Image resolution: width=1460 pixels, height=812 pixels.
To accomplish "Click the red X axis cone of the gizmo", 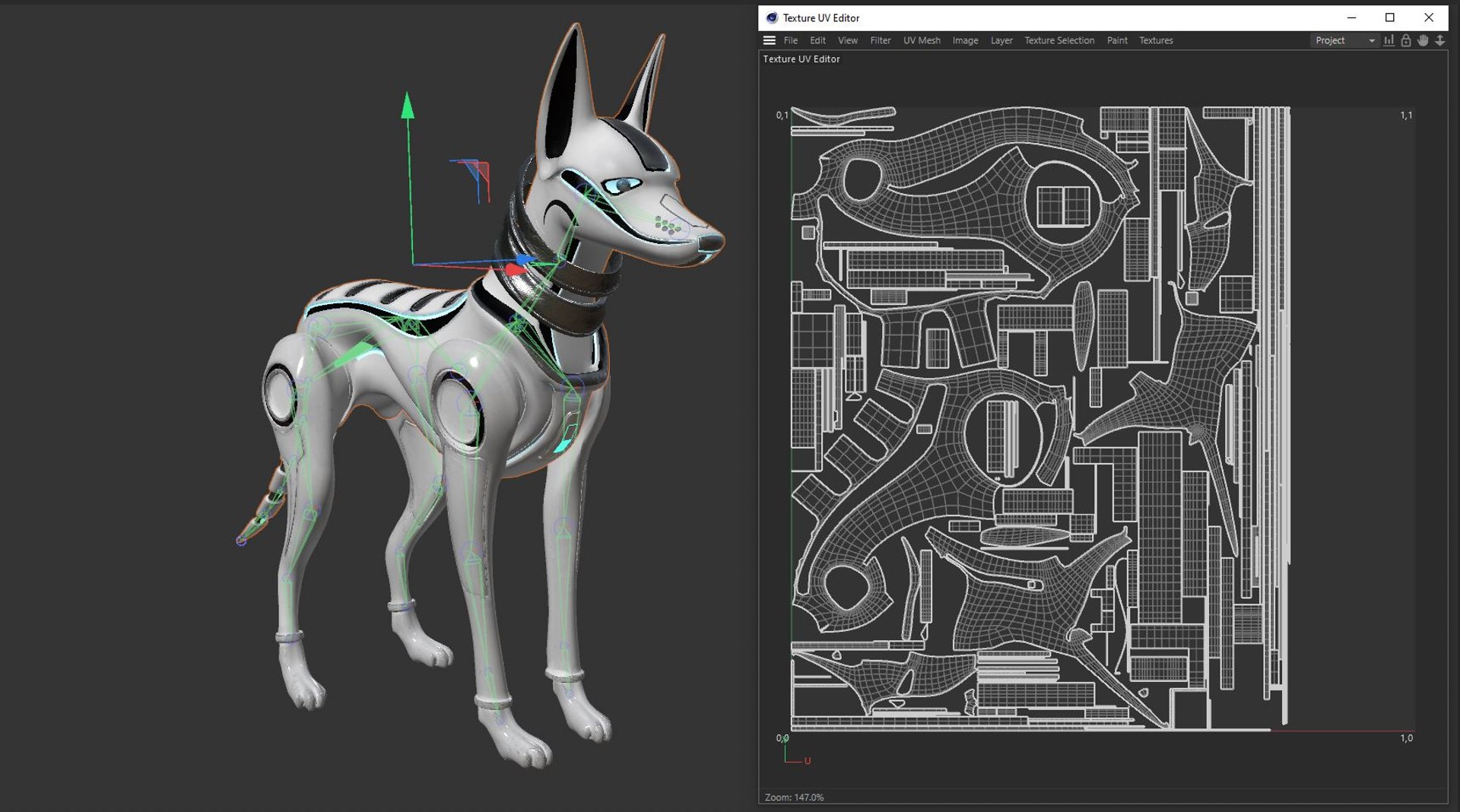I will point(515,270).
